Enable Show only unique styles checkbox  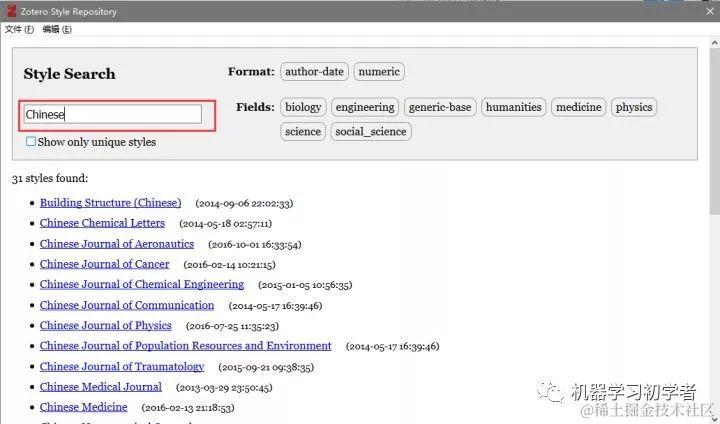pyautogui.click(x=31, y=141)
